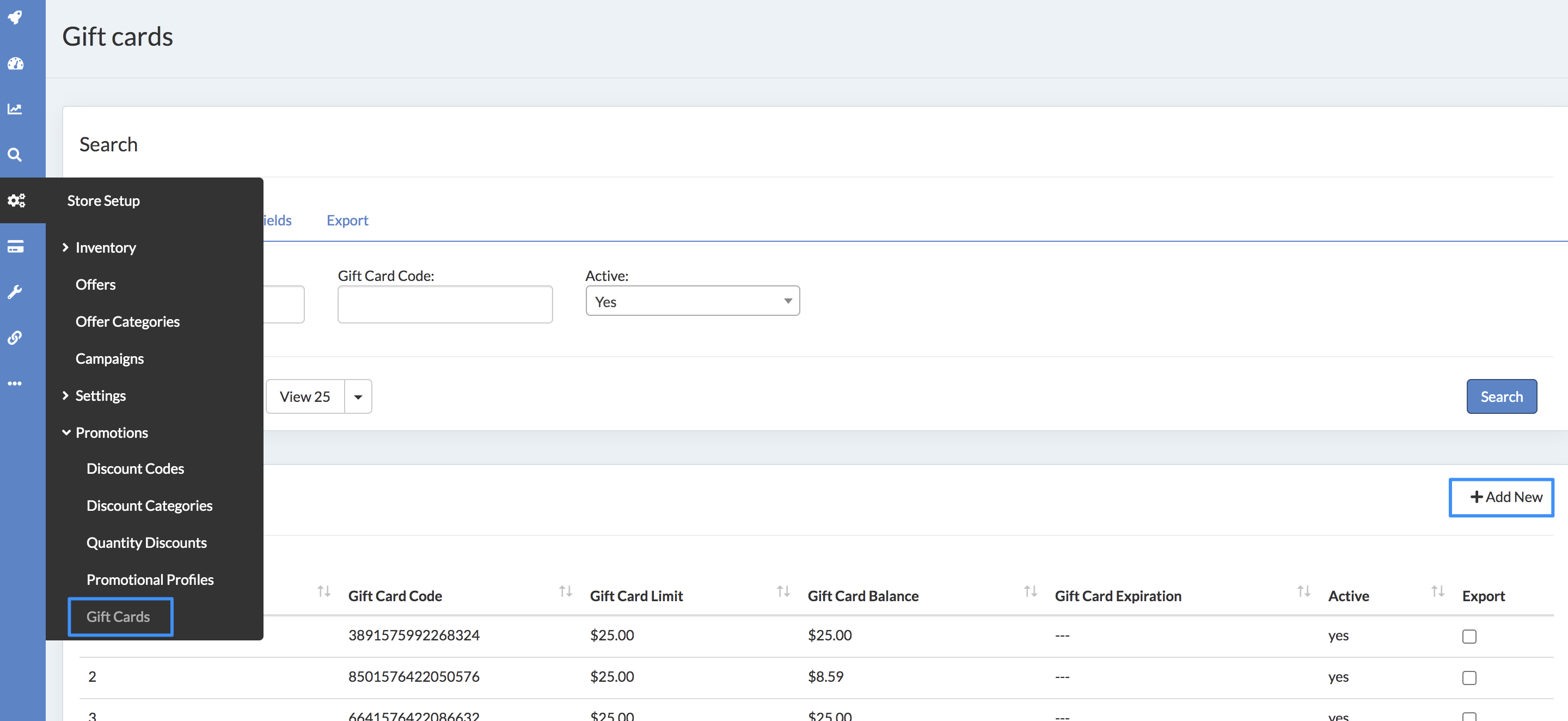Open the Active Yes dropdown

point(692,302)
